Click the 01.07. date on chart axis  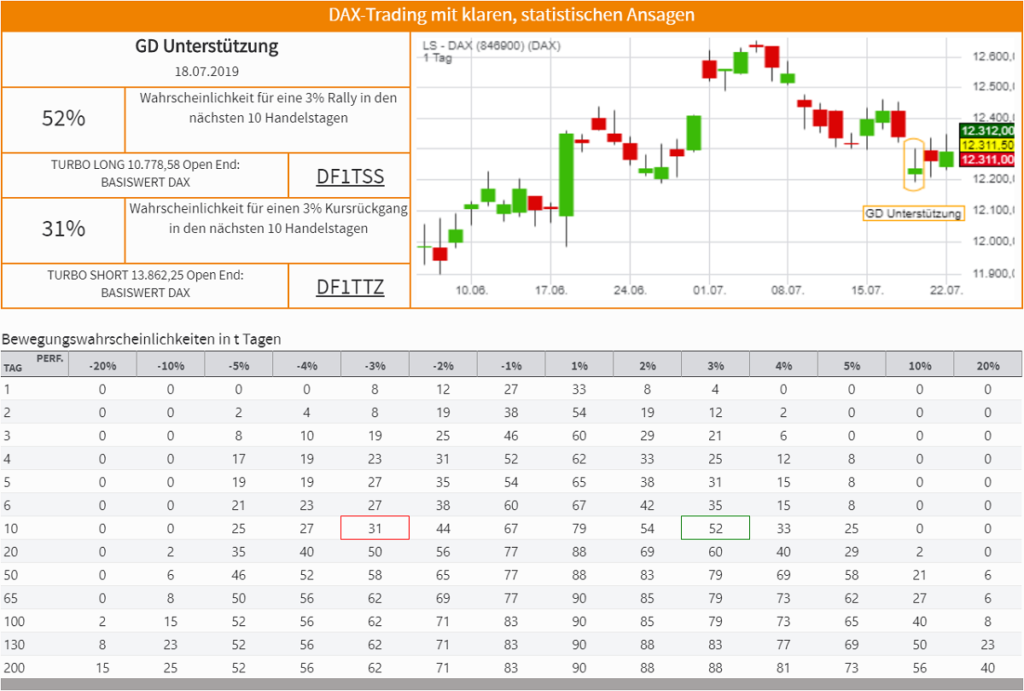709,290
